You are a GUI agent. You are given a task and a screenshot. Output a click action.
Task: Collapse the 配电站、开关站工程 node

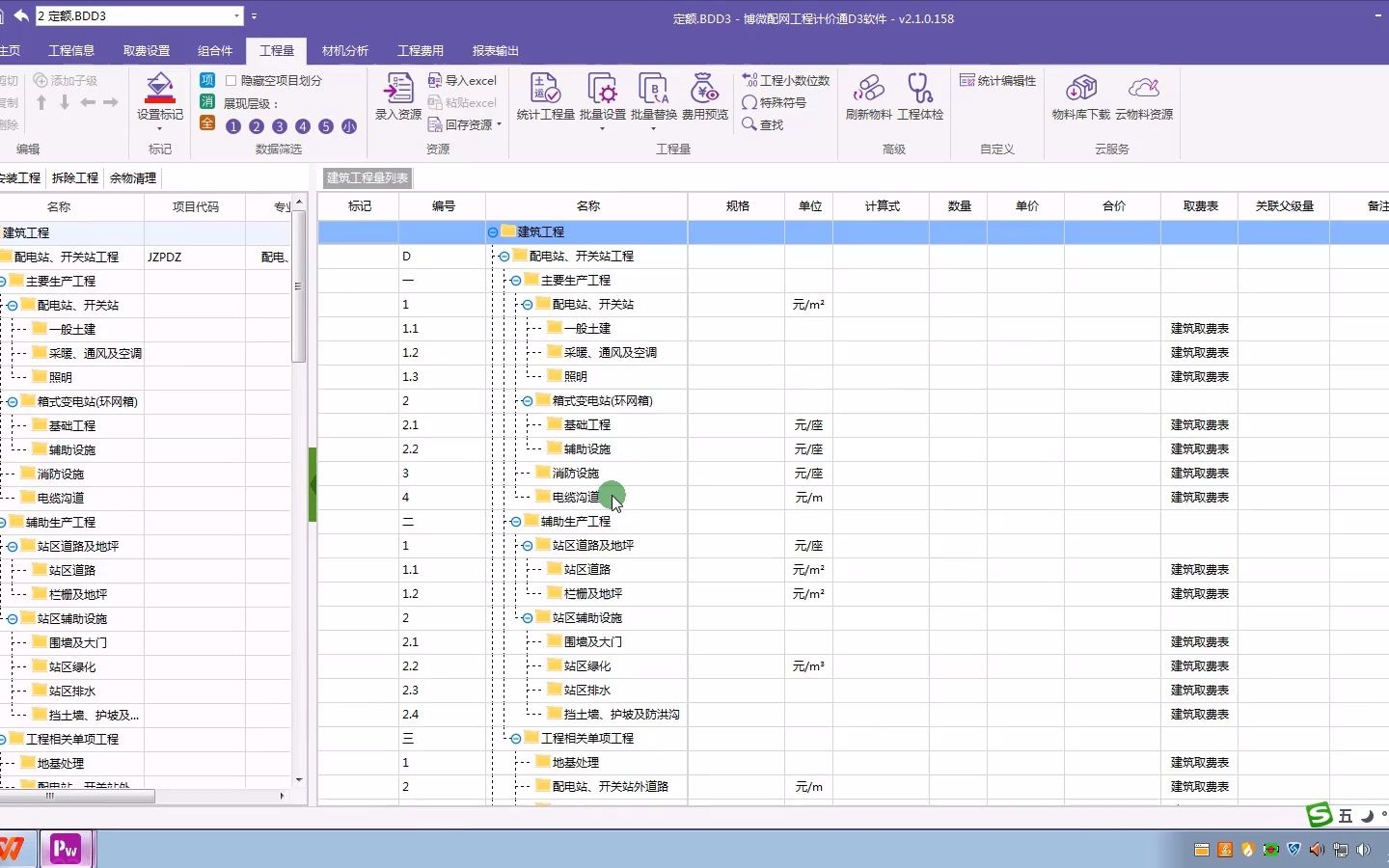click(503, 256)
